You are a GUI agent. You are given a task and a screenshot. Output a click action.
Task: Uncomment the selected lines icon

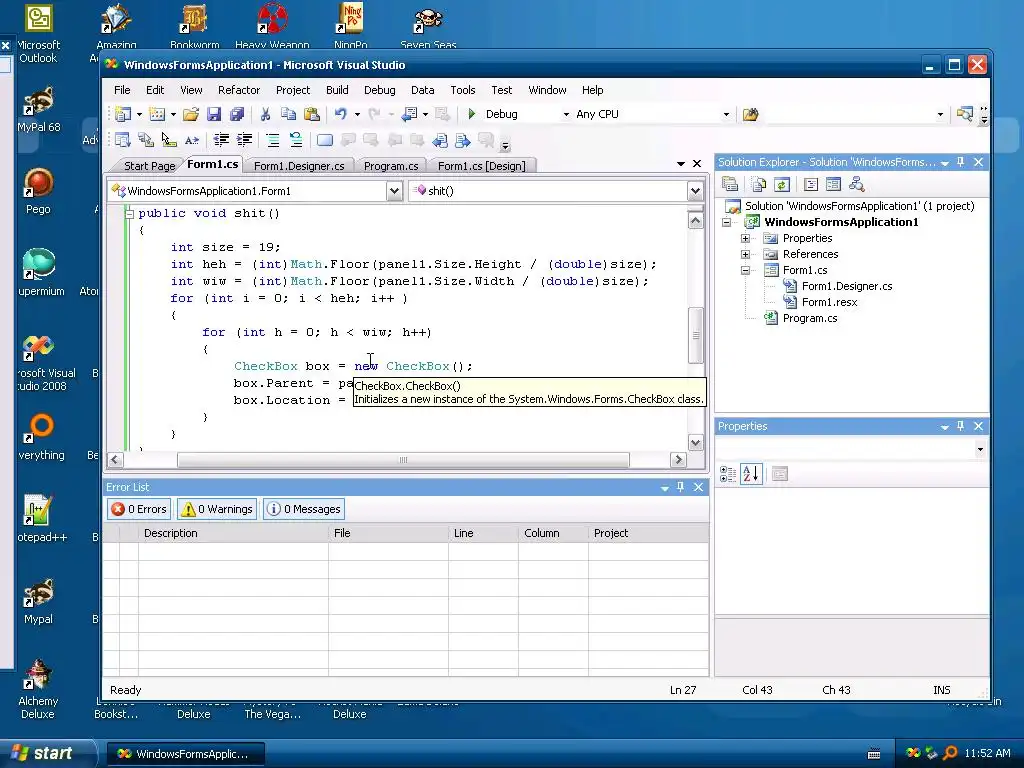(x=296, y=140)
